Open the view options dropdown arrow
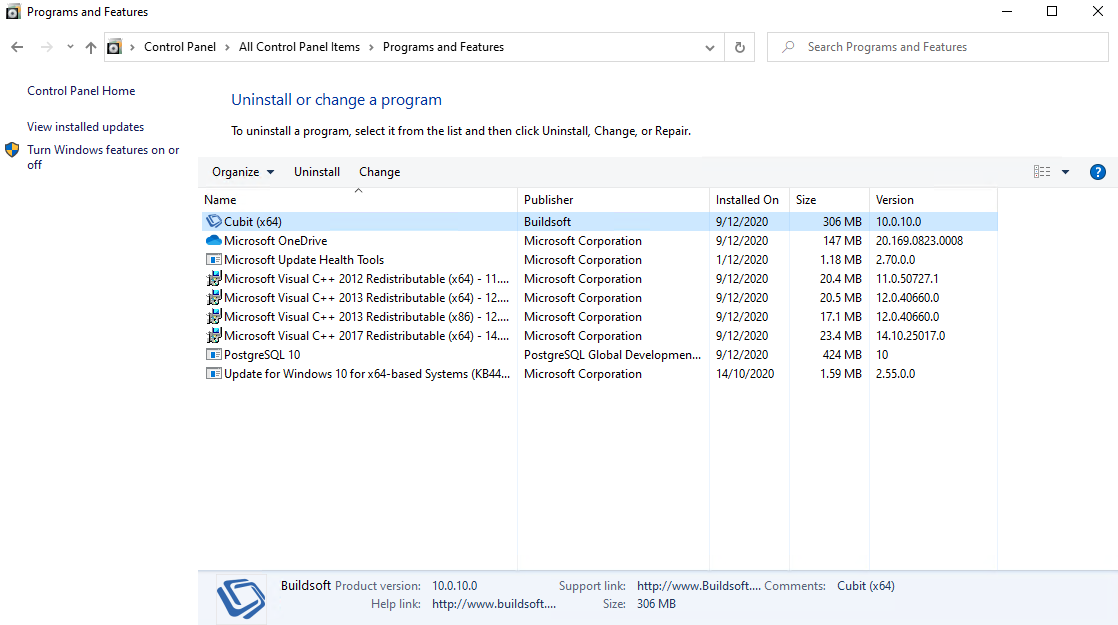This screenshot has height=625, width=1118. 1065,172
